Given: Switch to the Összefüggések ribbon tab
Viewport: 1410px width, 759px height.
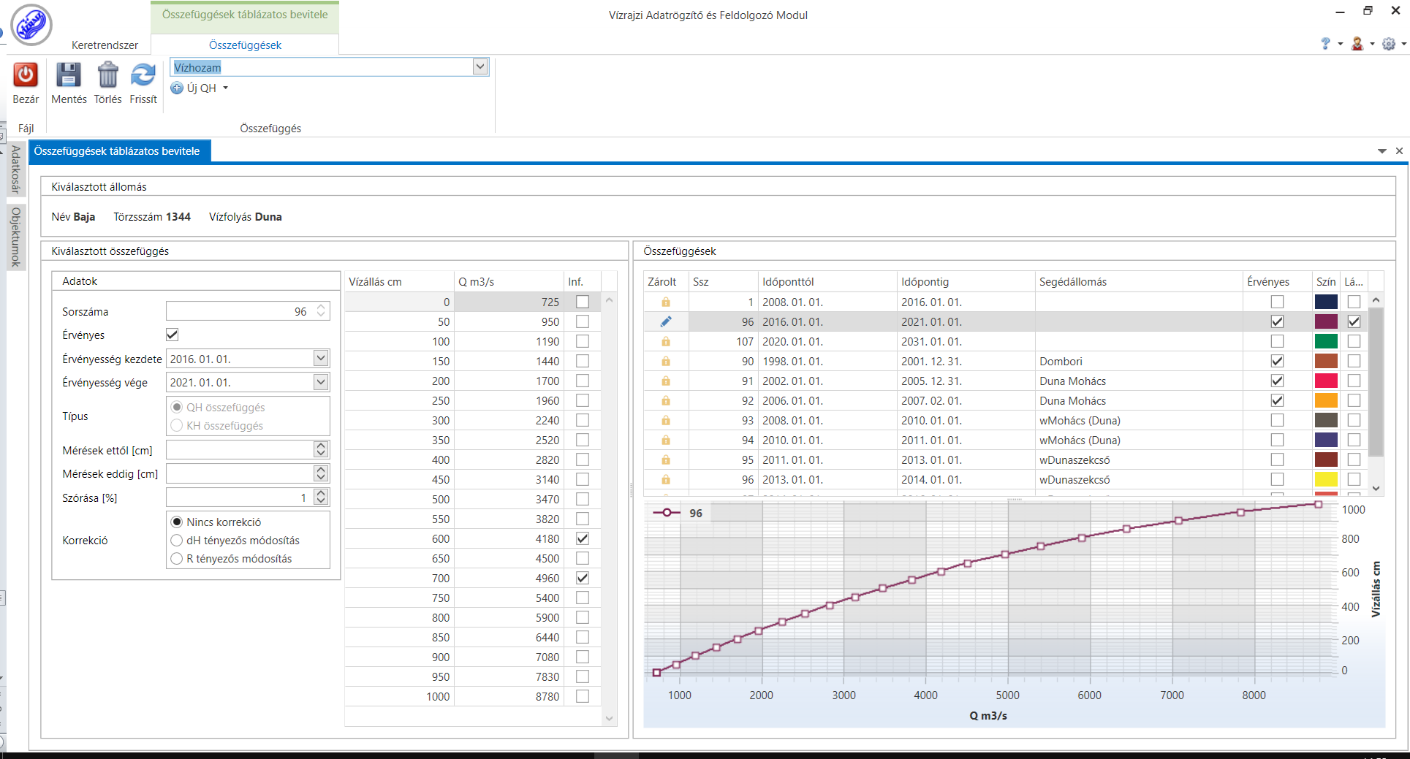Looking at the screenshot, I should tap(245, 45).
